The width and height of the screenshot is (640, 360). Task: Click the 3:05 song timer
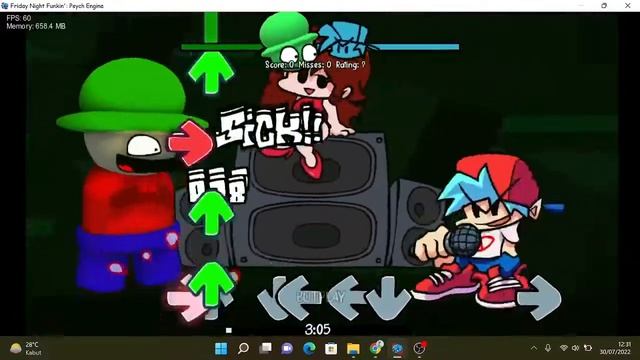(317, 329)
